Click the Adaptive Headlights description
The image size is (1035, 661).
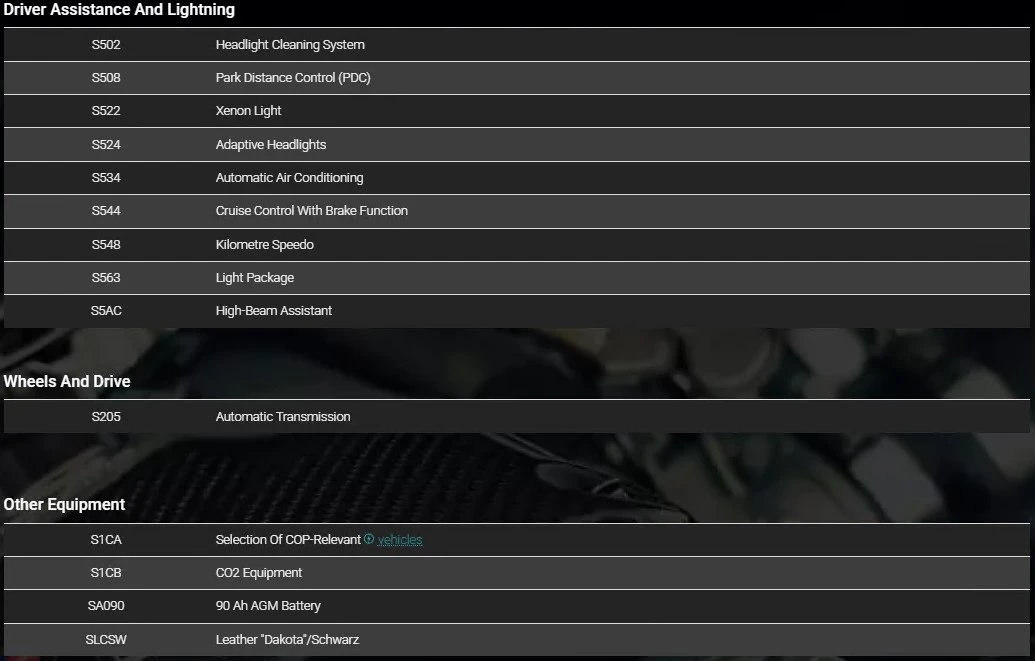coord(271,145)
